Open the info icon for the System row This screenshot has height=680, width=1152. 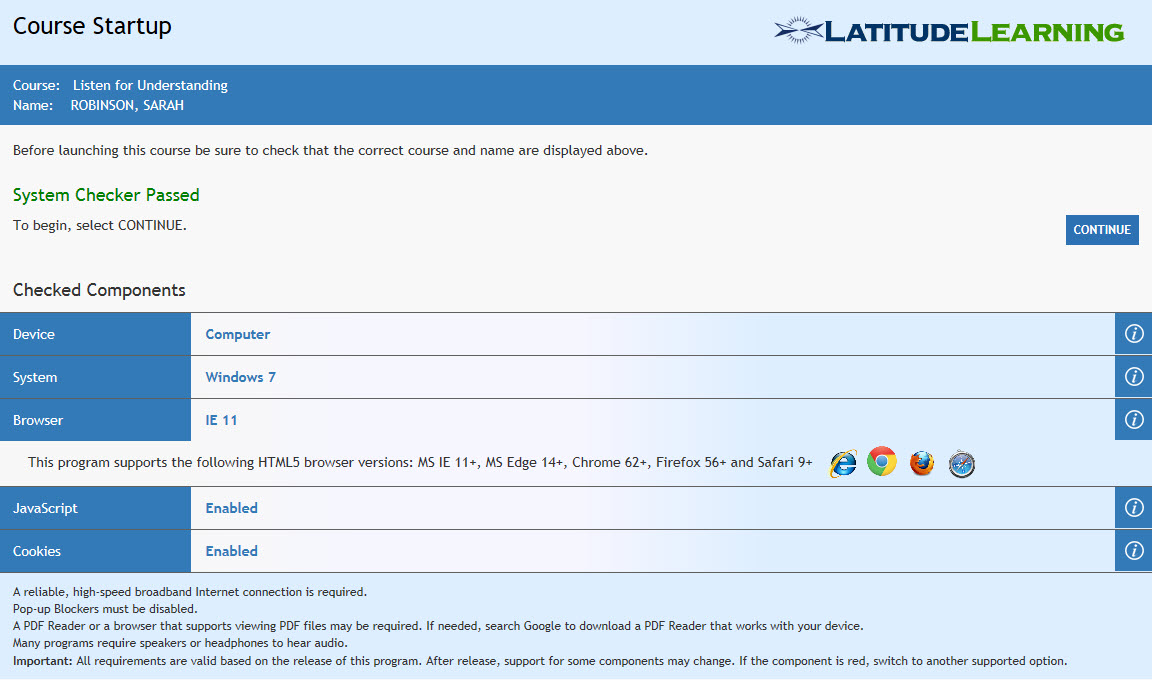pos(1134,377)
